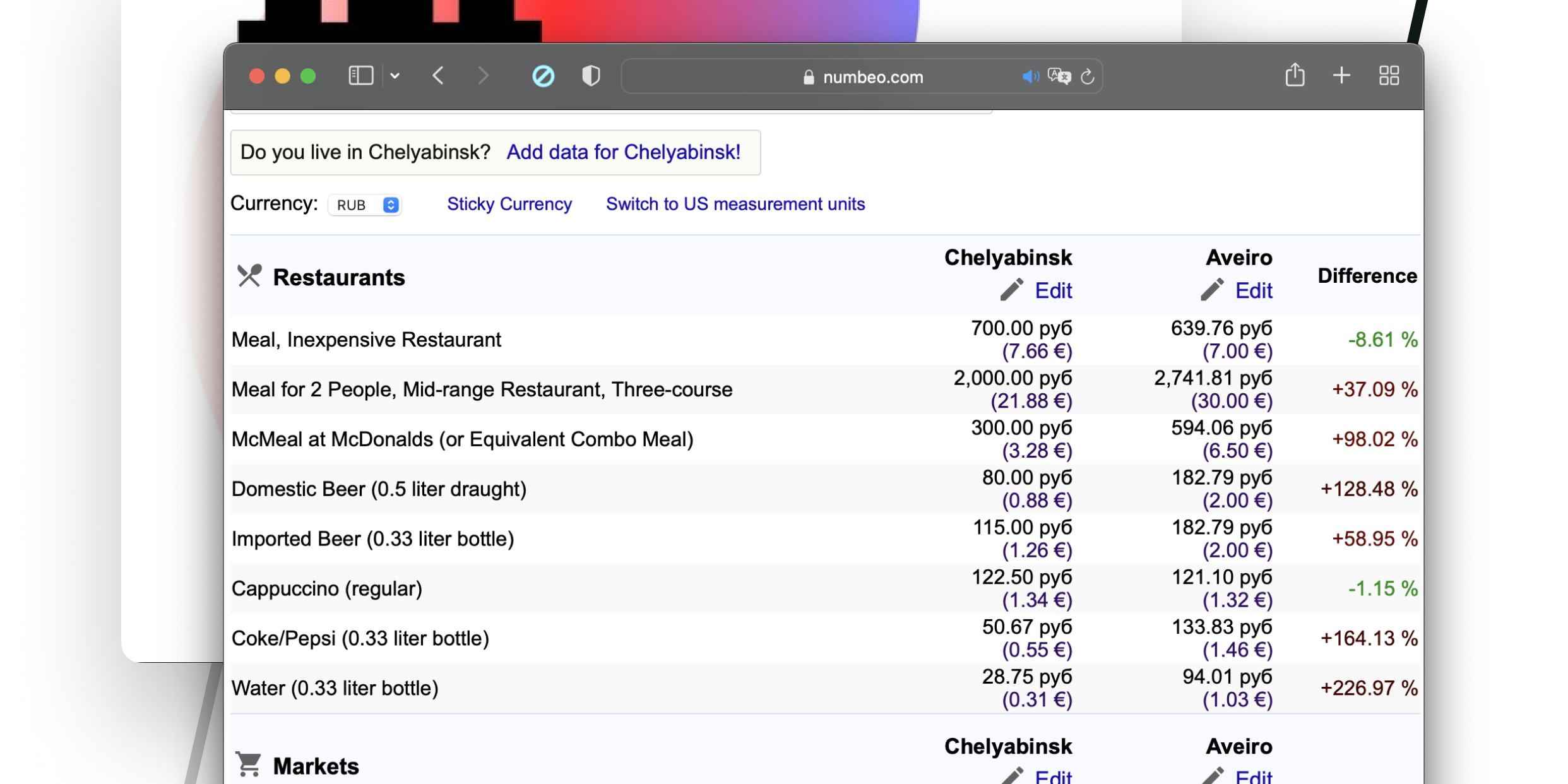
Task: Open the sidebar options chevron dropdown
Action: [x=395, y=76]
